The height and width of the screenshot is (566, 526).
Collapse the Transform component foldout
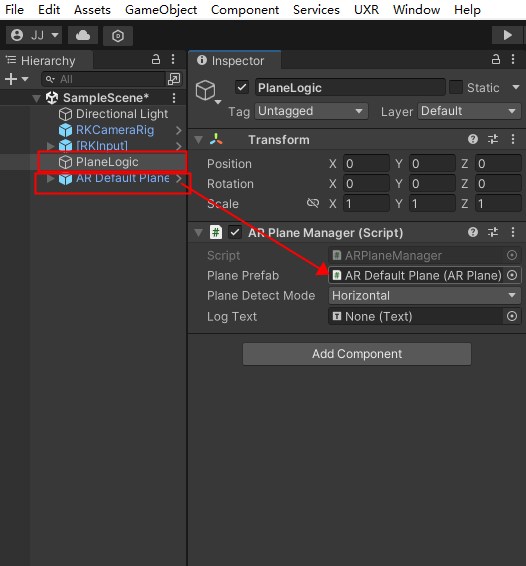(x=198, y=140)
